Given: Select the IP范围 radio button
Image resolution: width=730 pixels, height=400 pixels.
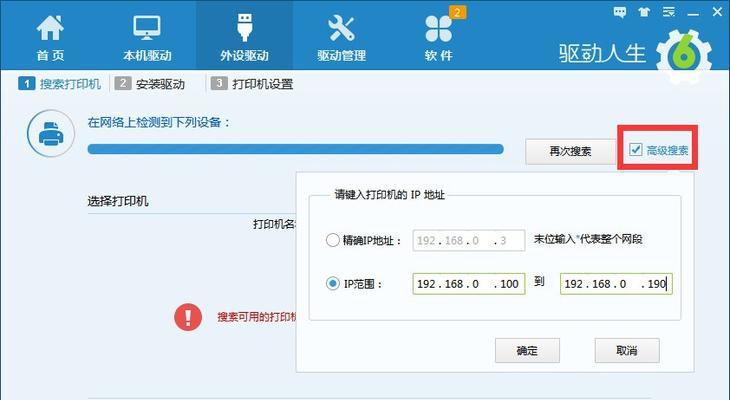Looking at the screenshot, I should click(332, 284).
